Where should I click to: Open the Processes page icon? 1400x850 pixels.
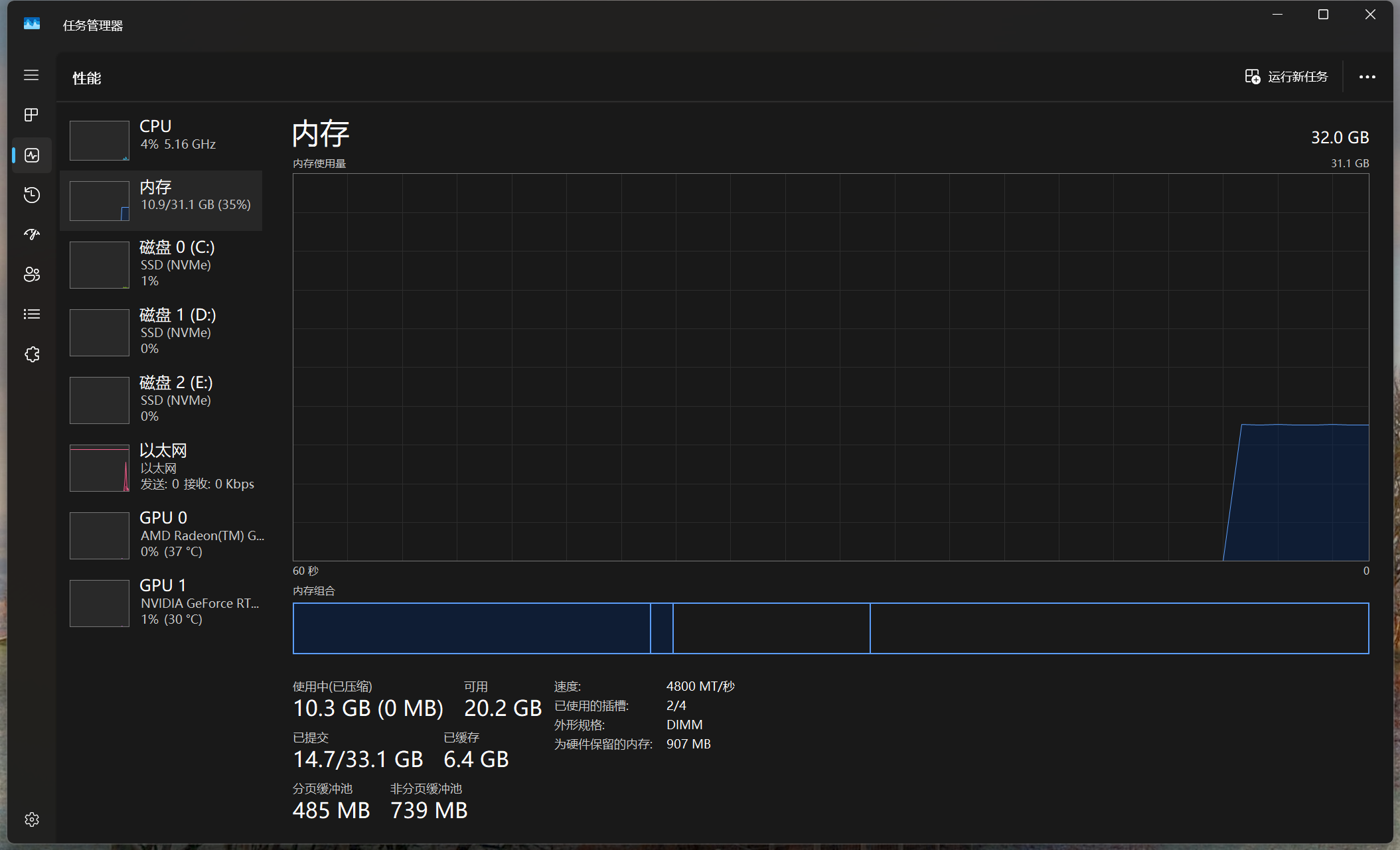[31, 115]
